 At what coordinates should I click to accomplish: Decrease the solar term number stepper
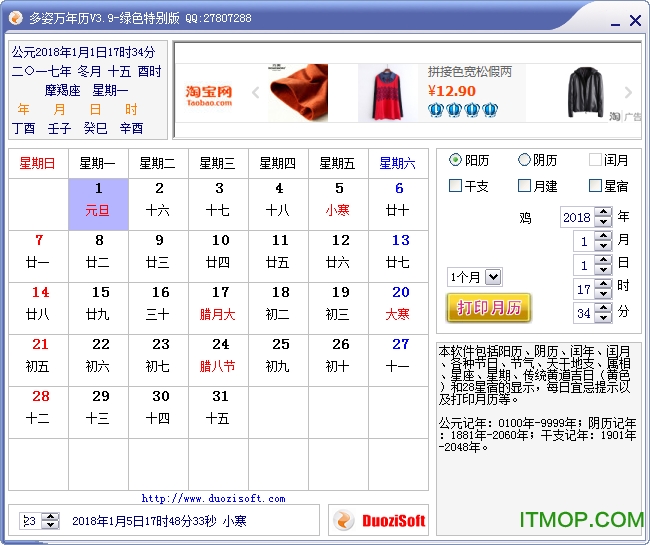tap(51, 525)
